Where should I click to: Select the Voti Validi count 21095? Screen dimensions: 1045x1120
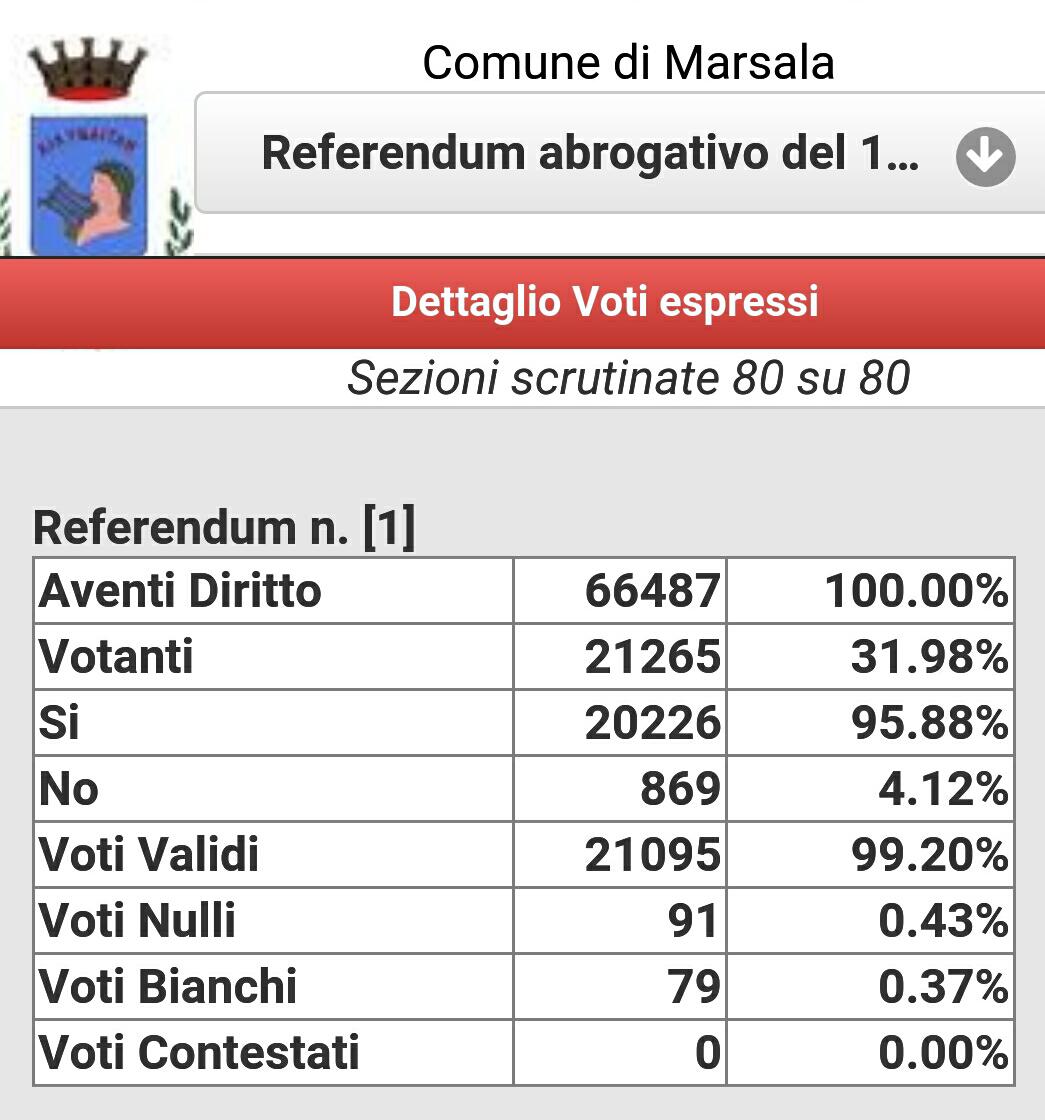pos(652,855)
